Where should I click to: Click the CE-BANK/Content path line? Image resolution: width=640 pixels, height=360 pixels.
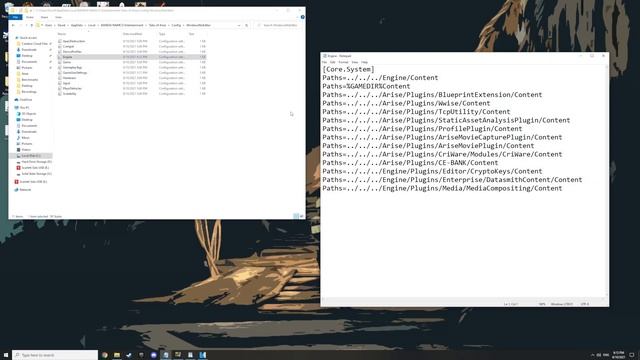(x=410, y=163)
